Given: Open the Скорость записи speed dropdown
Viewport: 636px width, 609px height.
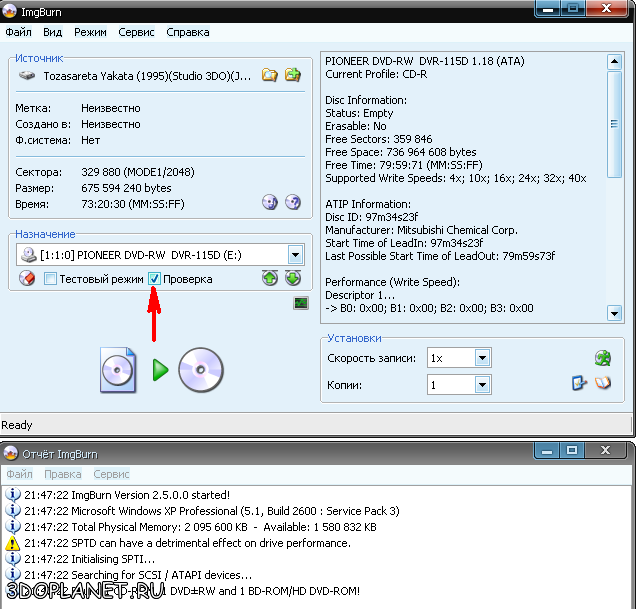Looking at the screenshot, I should 483,358.
